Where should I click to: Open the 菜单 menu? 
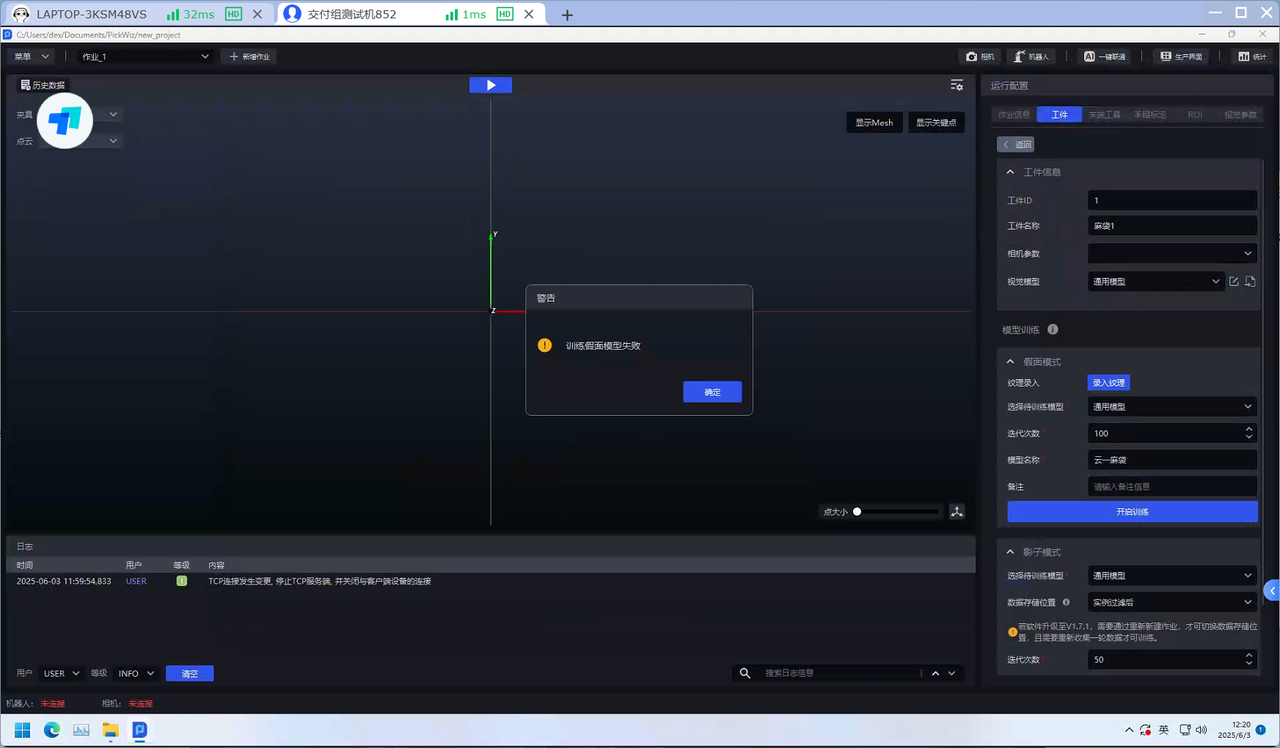(x=31, y=57)
